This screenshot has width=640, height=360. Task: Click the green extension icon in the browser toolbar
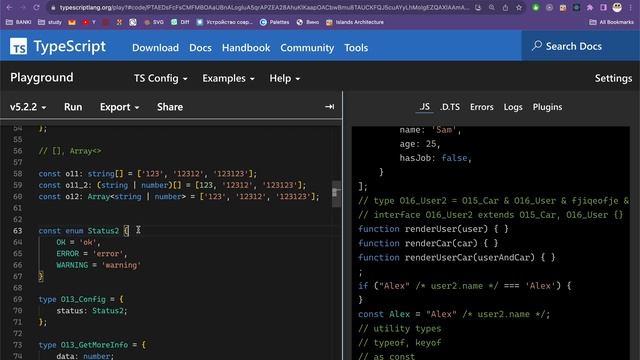536,7
